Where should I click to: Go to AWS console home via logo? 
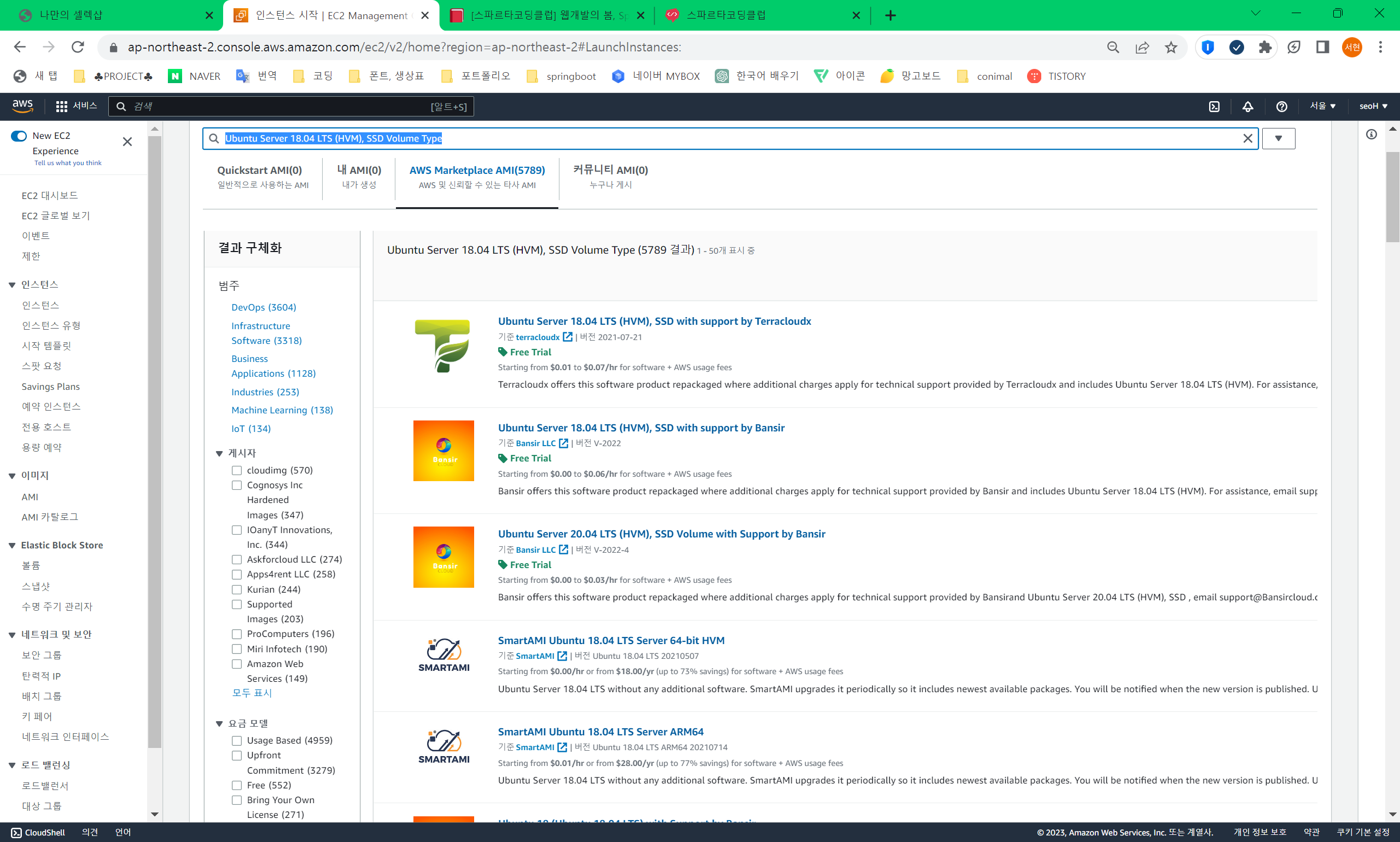click(x=23, y=106)
